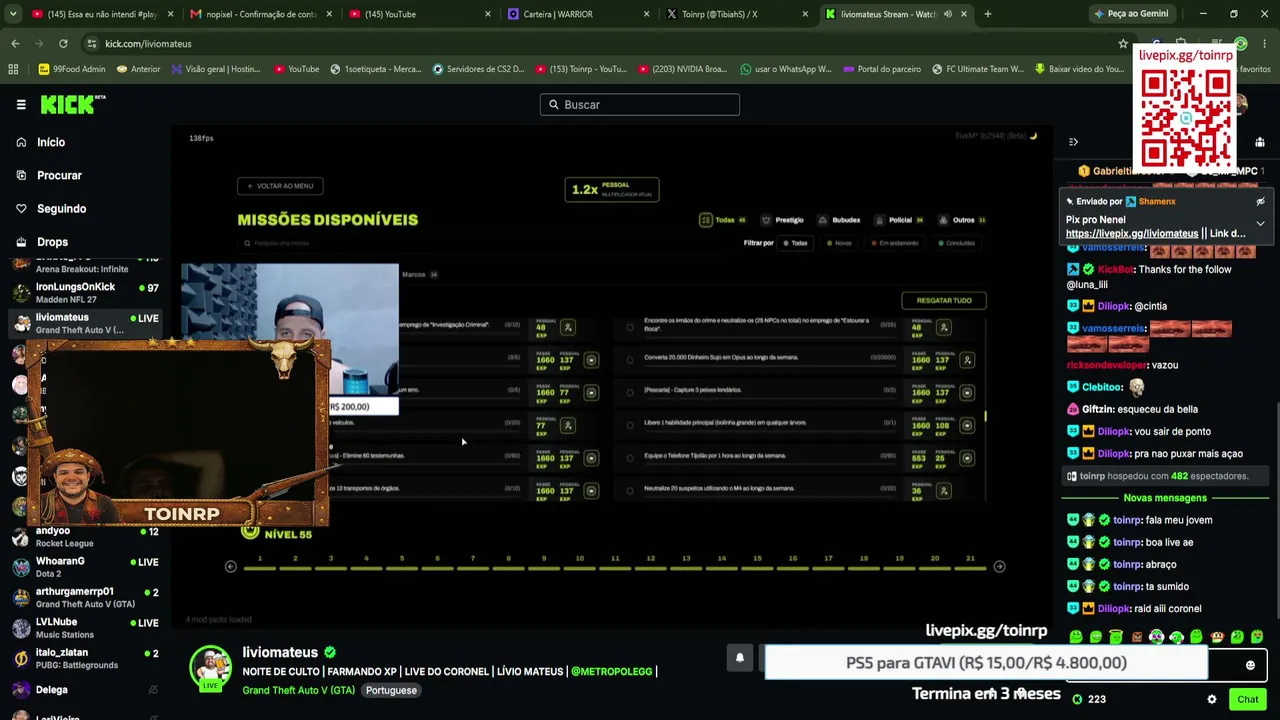Click reward icon for Libere 1 habilidade principal
This screenshot has height=720, width=1280.
pos(966,426)
